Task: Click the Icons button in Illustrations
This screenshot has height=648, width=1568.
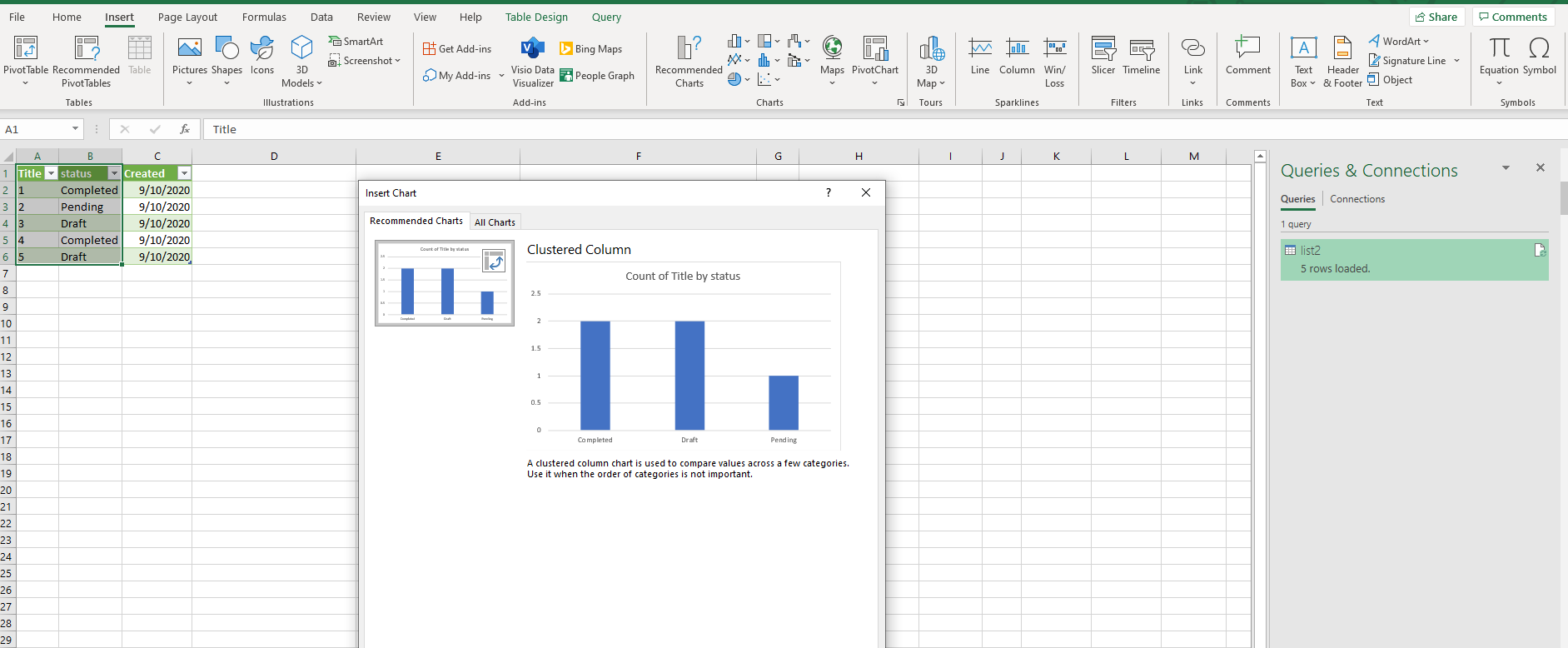Action: 262,57
